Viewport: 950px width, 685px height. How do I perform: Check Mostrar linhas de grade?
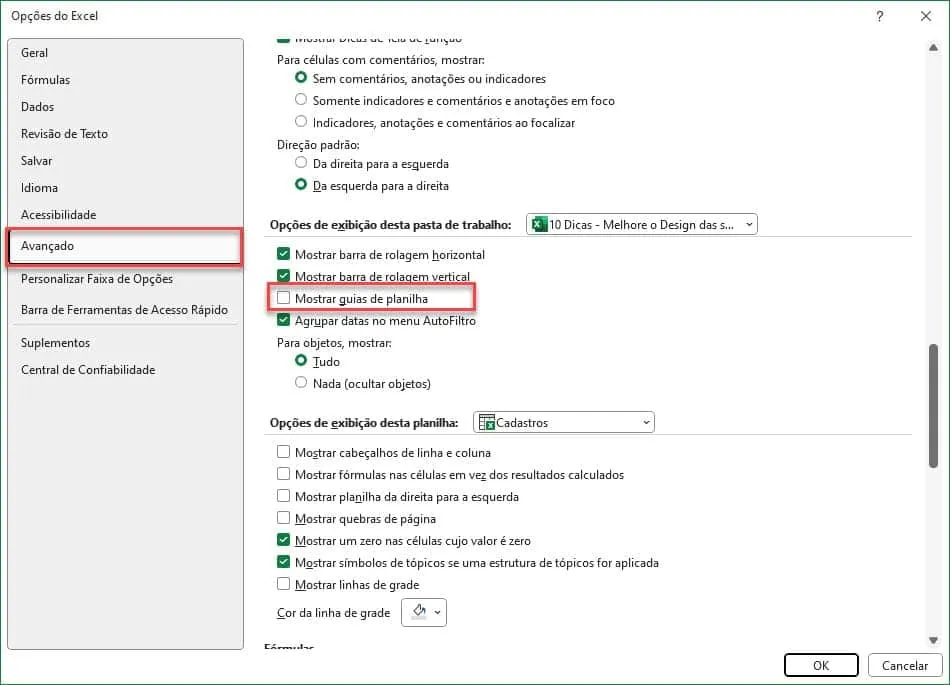(x=283, y=584)
